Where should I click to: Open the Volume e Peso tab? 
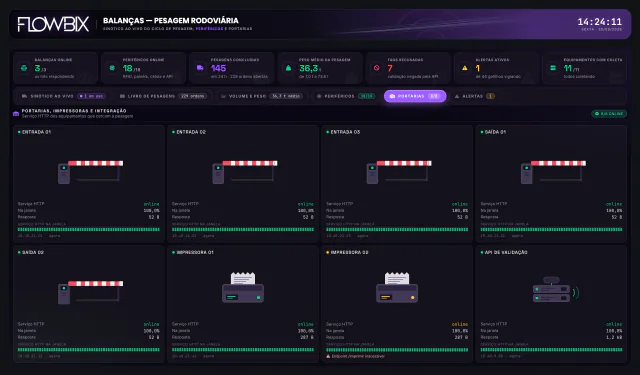(x=262, y=96)
